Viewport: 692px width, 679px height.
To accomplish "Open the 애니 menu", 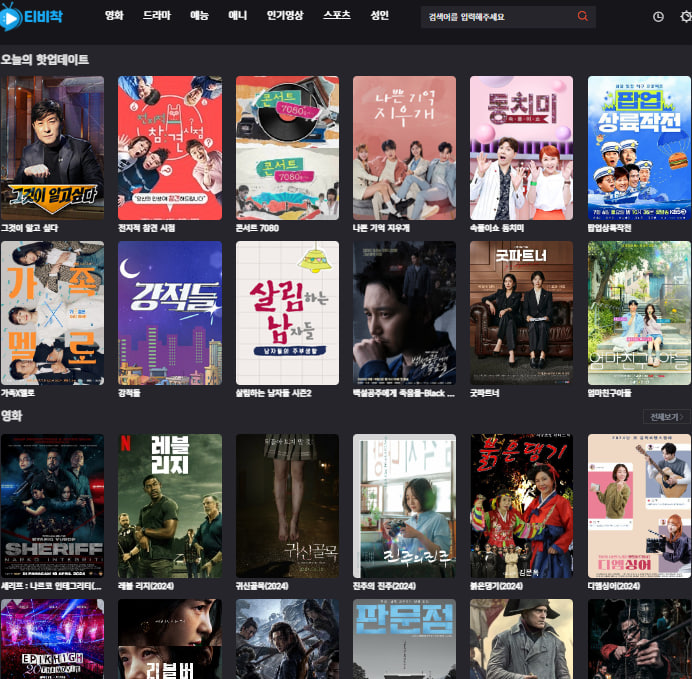I will coord(237,15).
